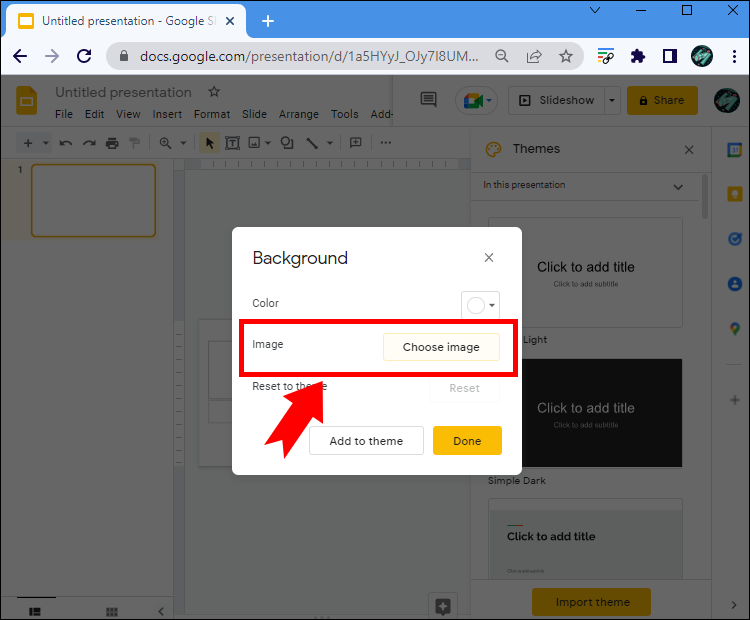Viewport: 750px width, 620px height.
Task: Open the toolbar More options dots
Action: coord(386,143)
